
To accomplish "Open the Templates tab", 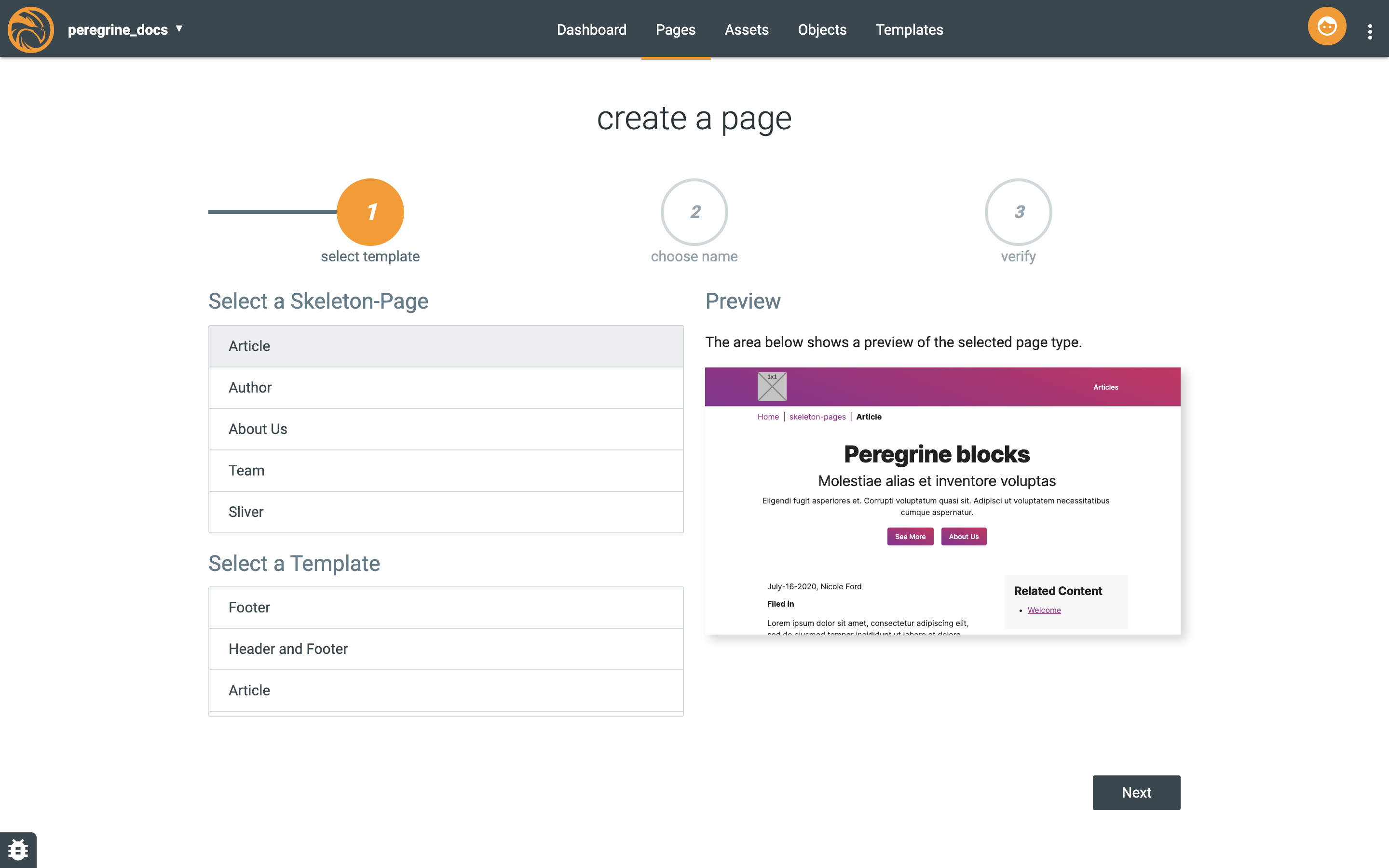I will [909, 30].
